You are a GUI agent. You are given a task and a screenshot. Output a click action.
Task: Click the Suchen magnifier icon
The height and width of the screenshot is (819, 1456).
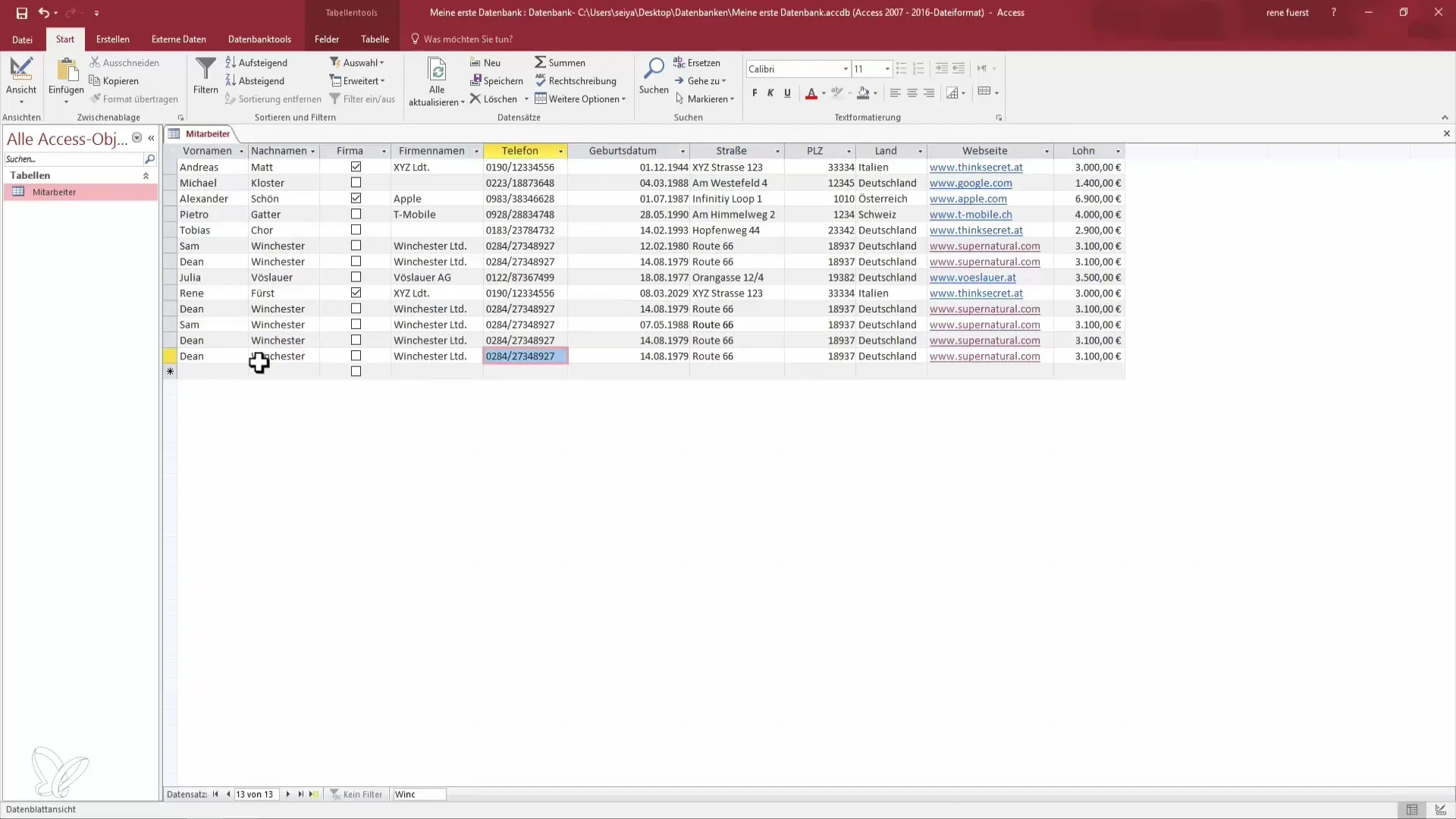click(654, 68)
